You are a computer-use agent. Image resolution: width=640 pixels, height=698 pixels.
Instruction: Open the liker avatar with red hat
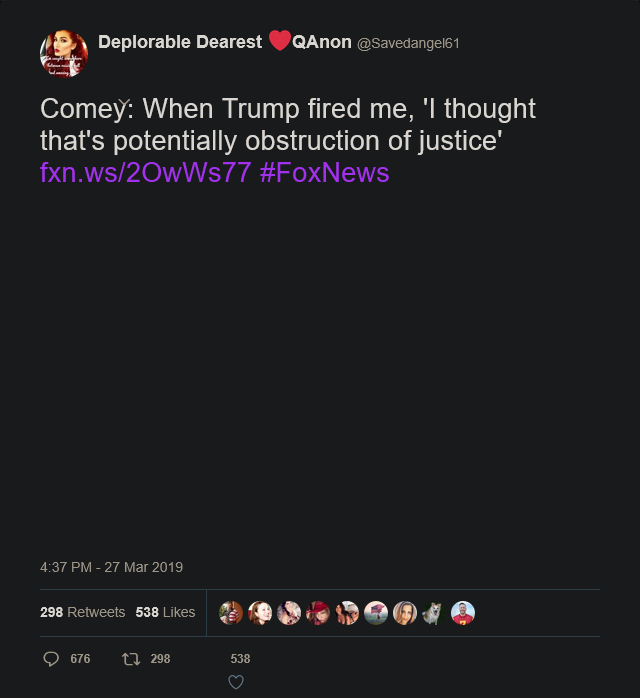318,613
